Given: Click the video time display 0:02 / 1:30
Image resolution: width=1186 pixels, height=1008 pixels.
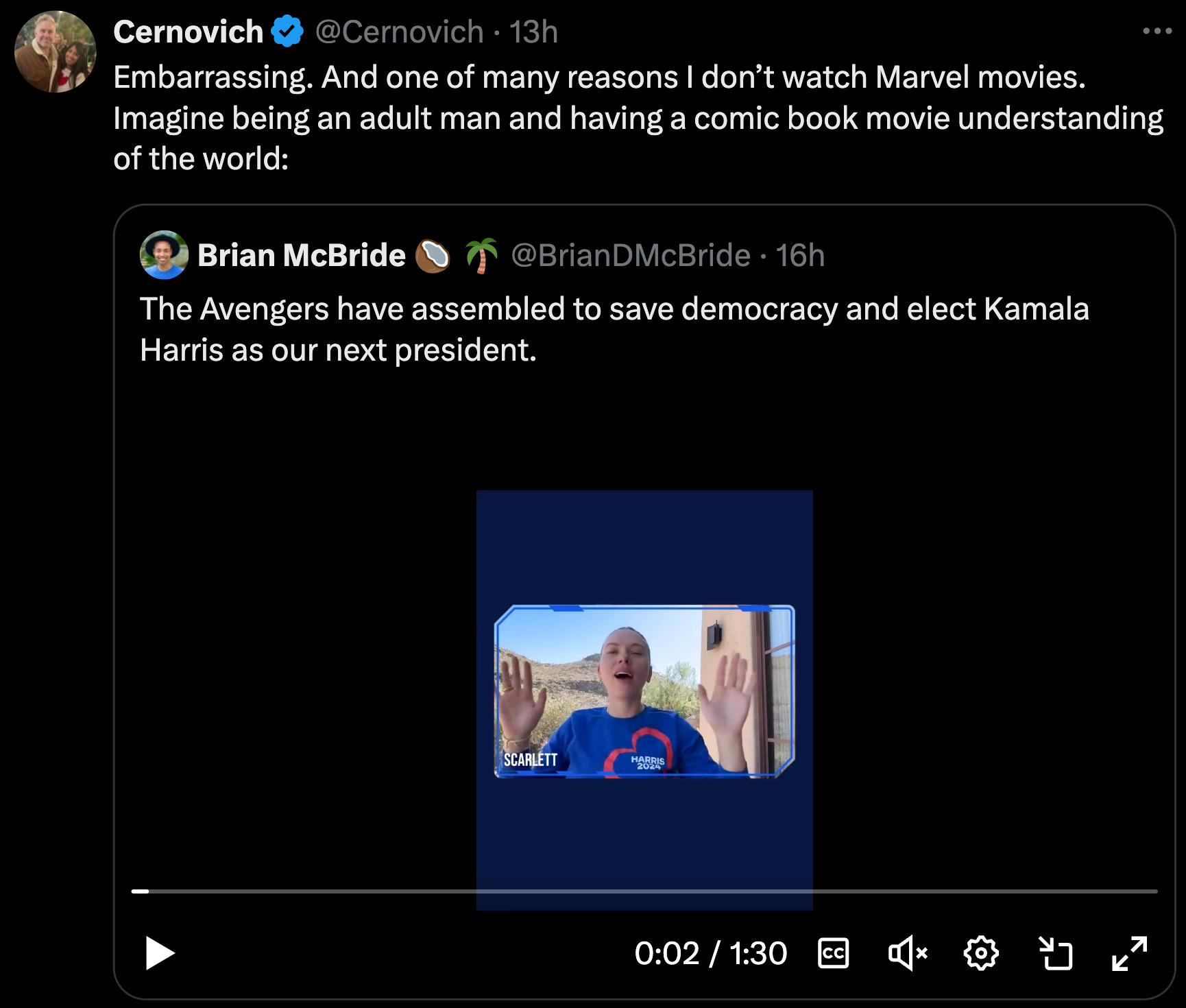Looking at the screenshot, I should pos(710,953).
